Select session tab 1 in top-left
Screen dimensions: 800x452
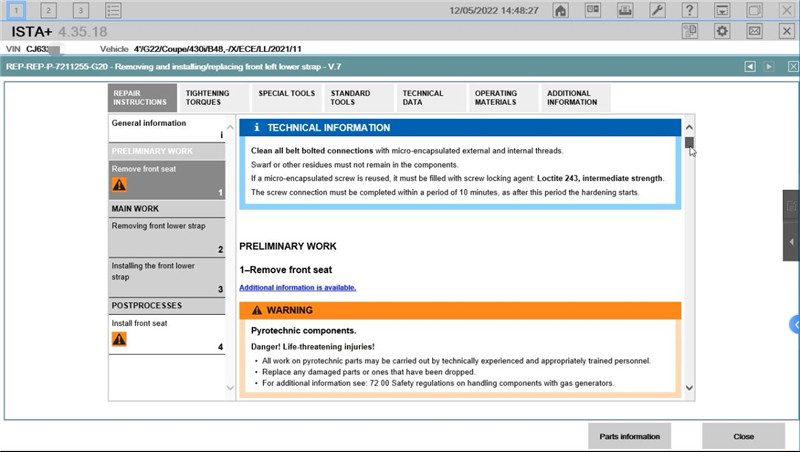pos(16,10)
